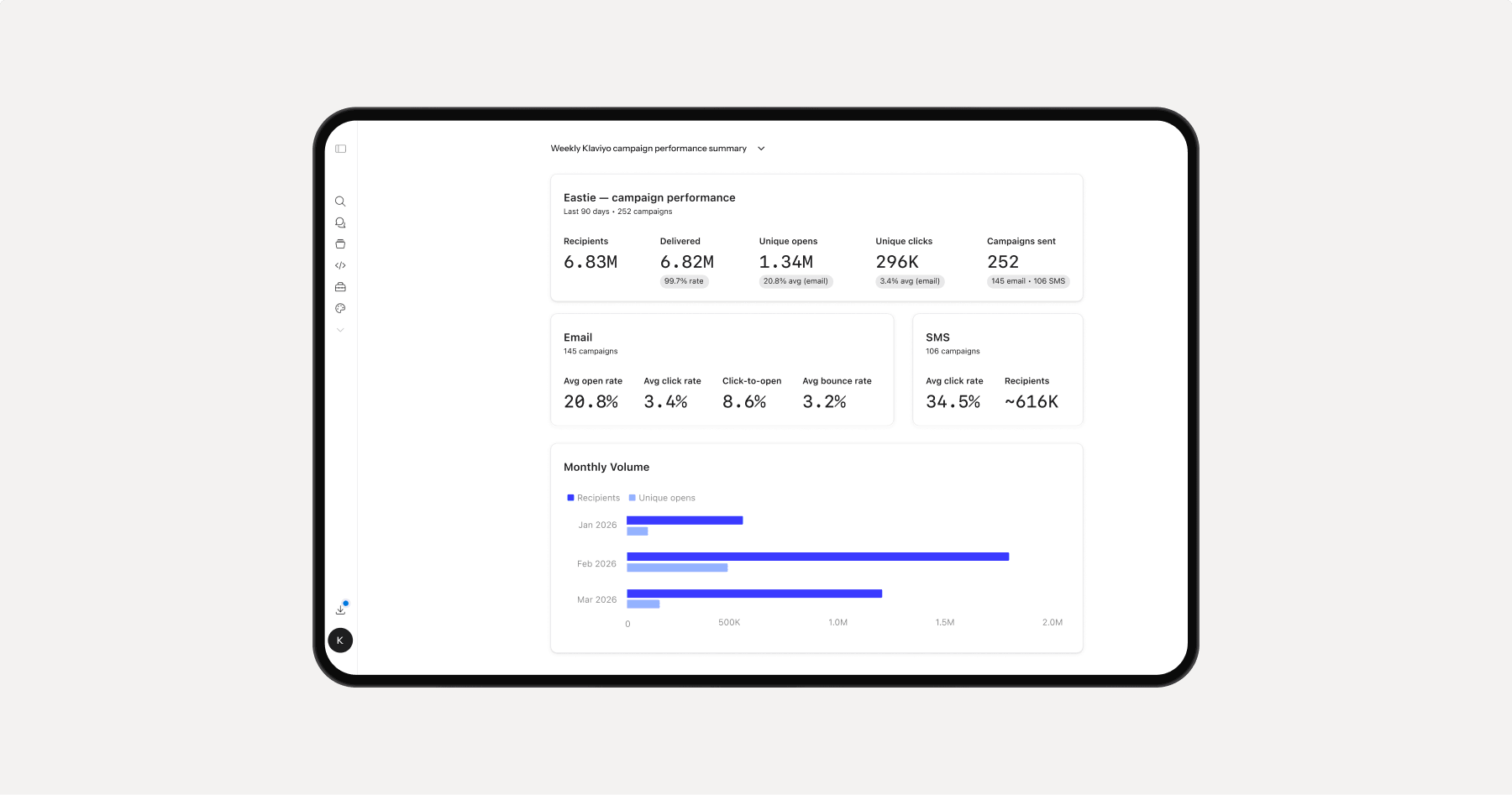Click the 2.0M axis tick label

click(1053, 623)
